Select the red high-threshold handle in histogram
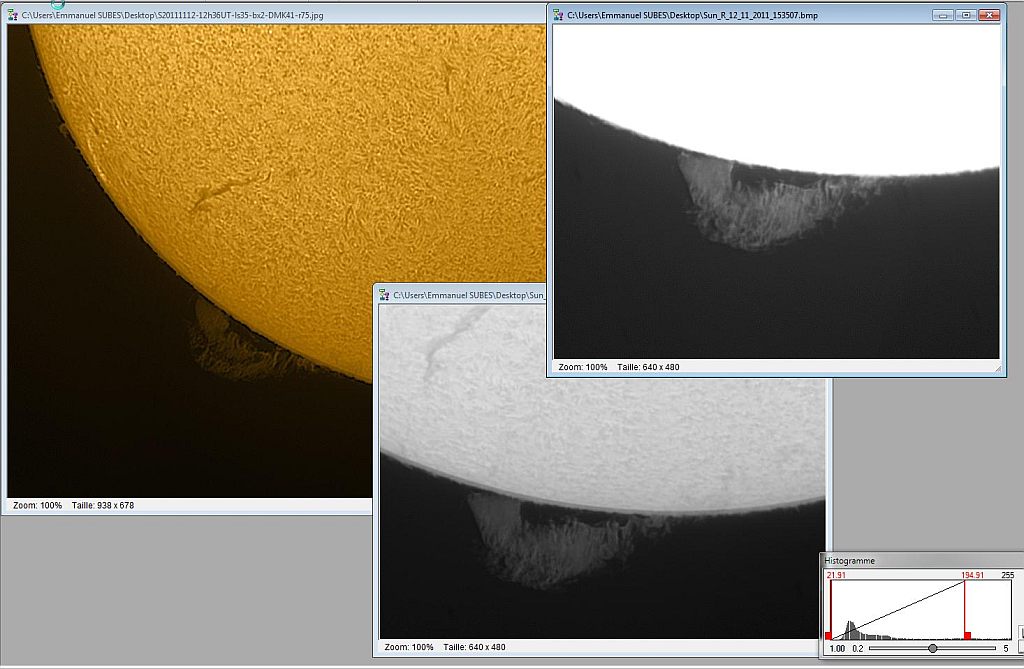Screen dimensions: 1024x669 click(x=967, y=635)
